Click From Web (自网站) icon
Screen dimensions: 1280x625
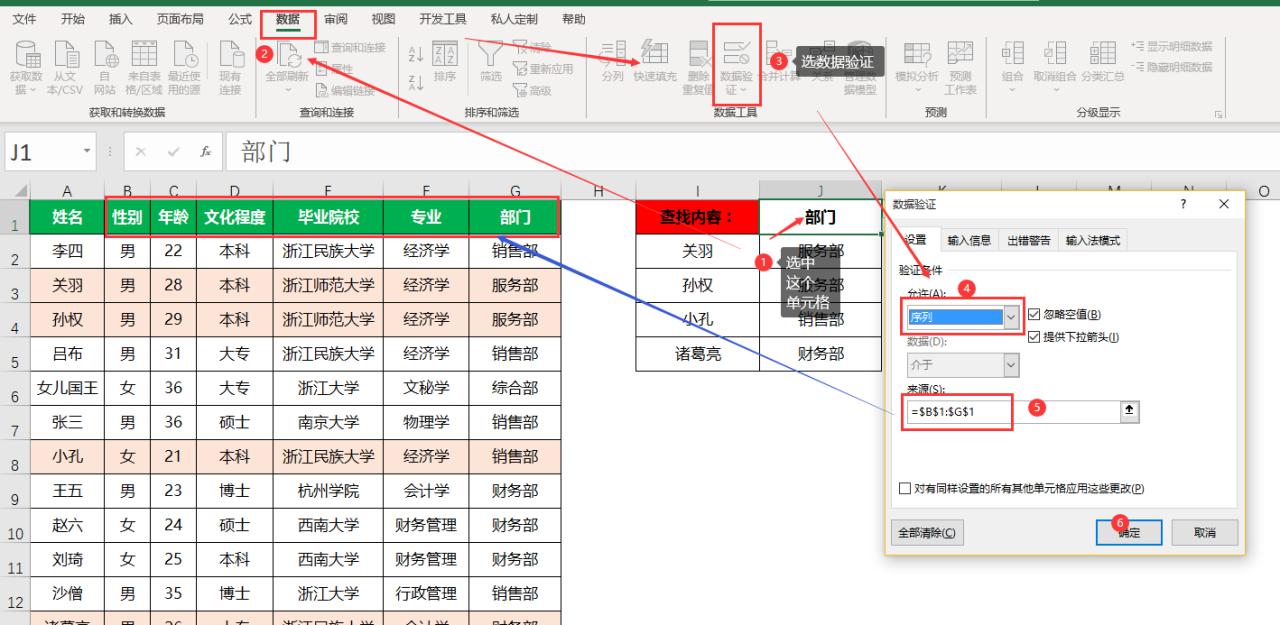105,54
